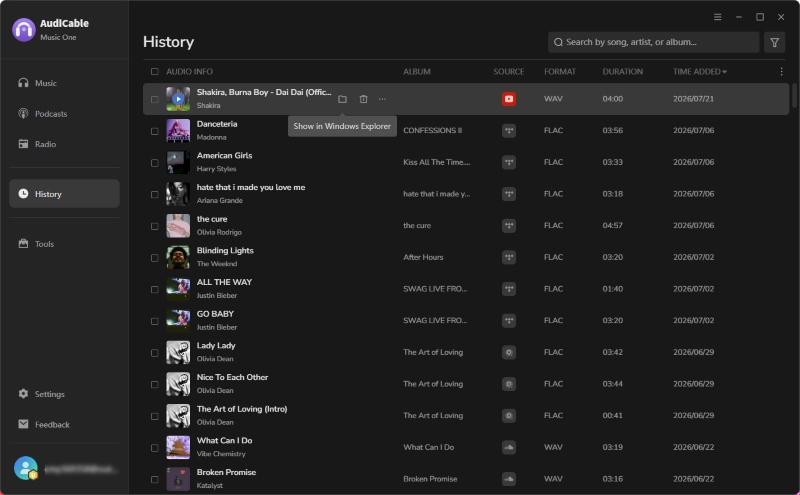800x495 pixels.
Task: Click source icon on American Girls row
Action: (x=509, y=162)
